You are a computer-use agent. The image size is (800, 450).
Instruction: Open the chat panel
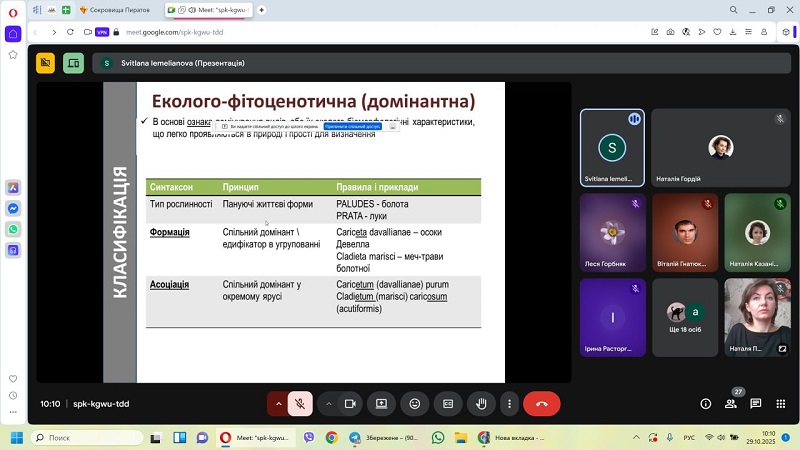coord(756,404)
